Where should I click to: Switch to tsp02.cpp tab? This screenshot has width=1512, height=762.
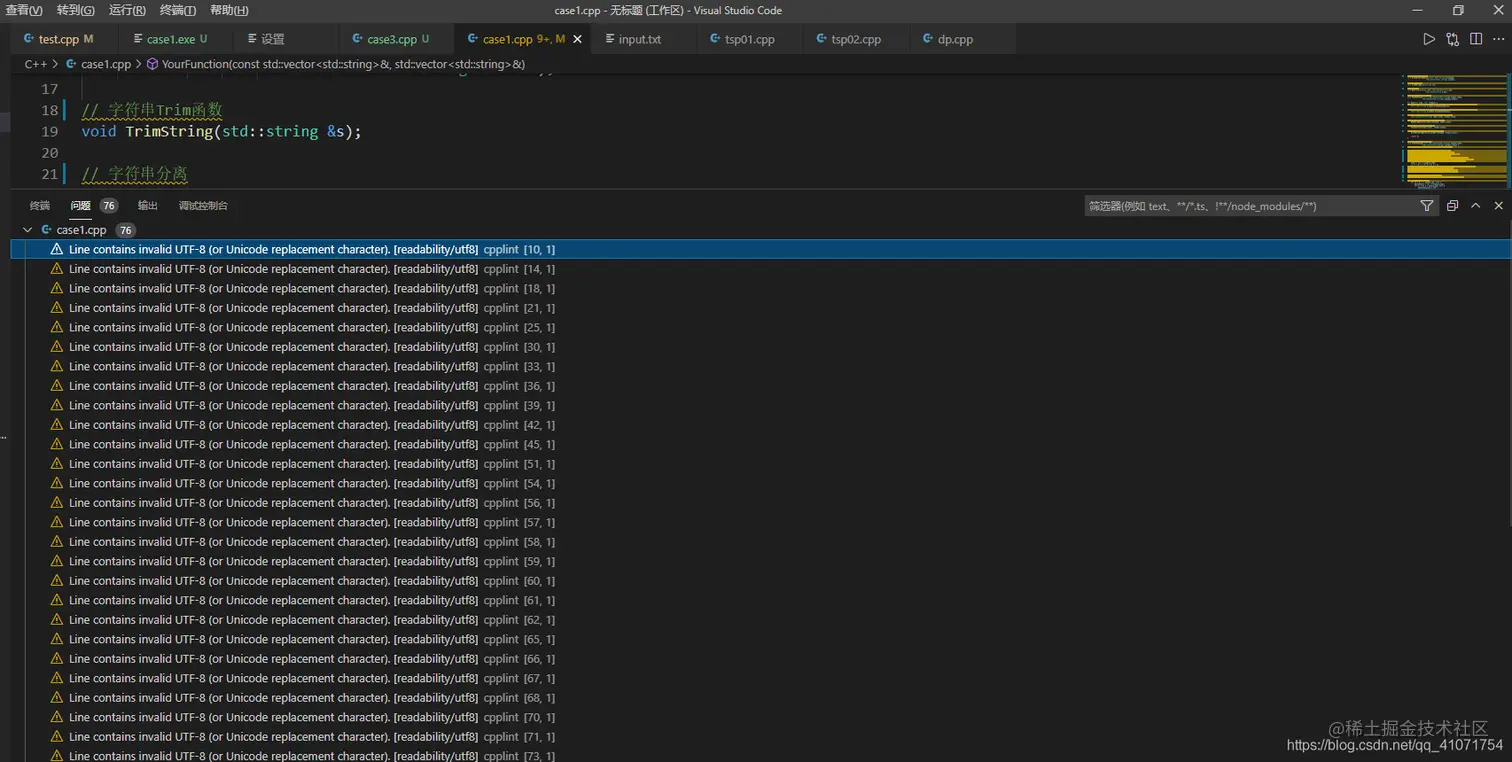coord(856,39)
